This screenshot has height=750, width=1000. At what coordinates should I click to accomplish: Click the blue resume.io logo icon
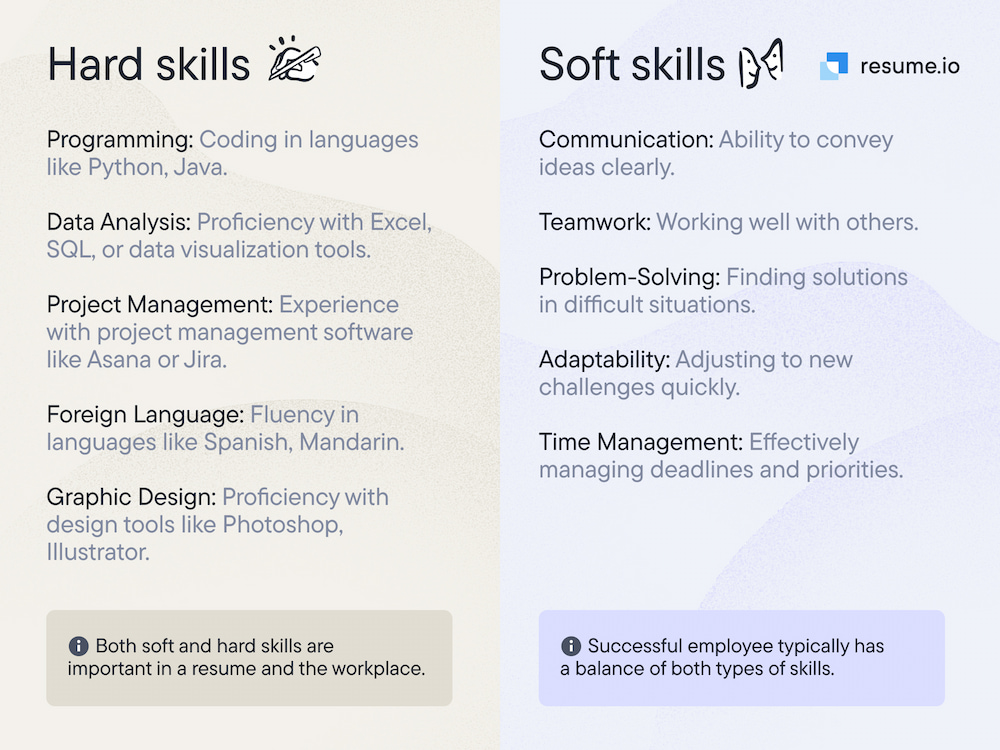tap(834, 66)
